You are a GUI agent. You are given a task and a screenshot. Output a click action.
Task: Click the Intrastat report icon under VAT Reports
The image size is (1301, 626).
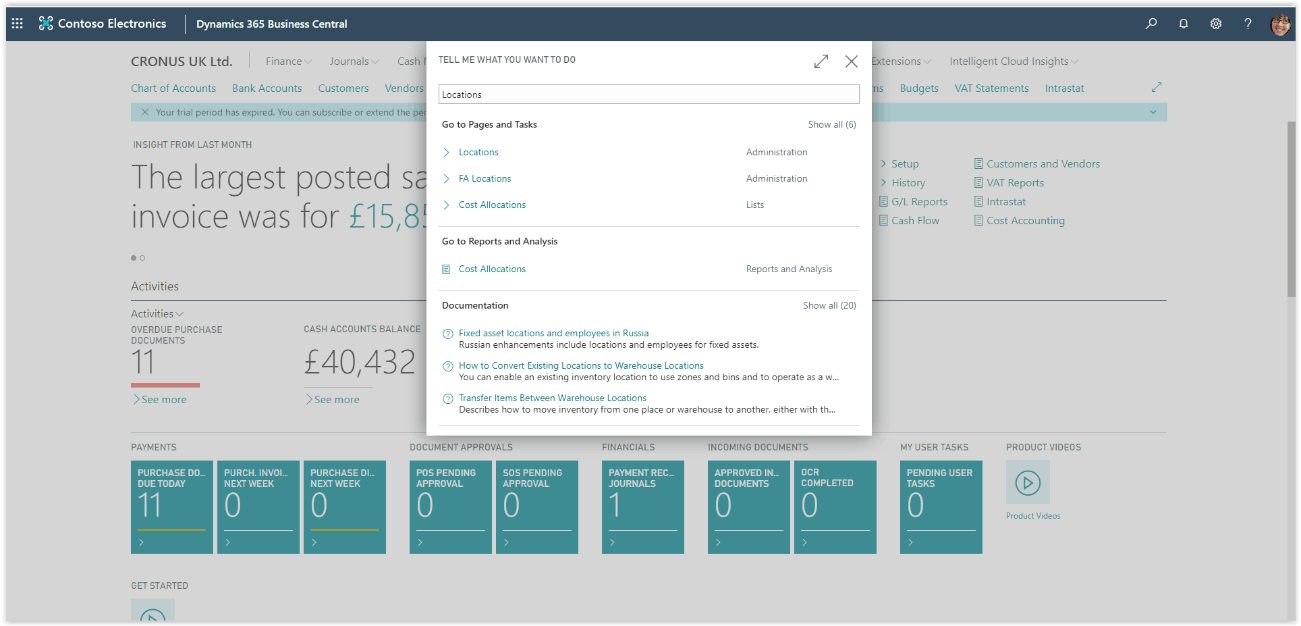(979, 202)
